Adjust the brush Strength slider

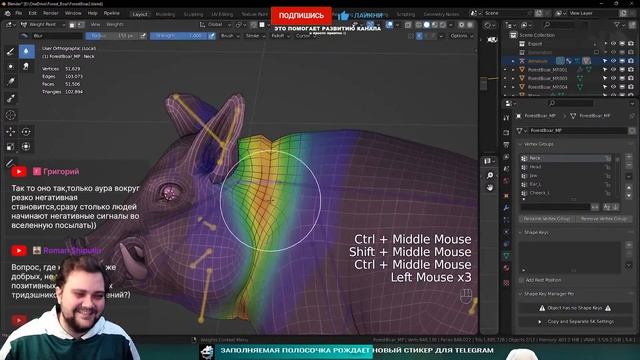pos(179,36)
